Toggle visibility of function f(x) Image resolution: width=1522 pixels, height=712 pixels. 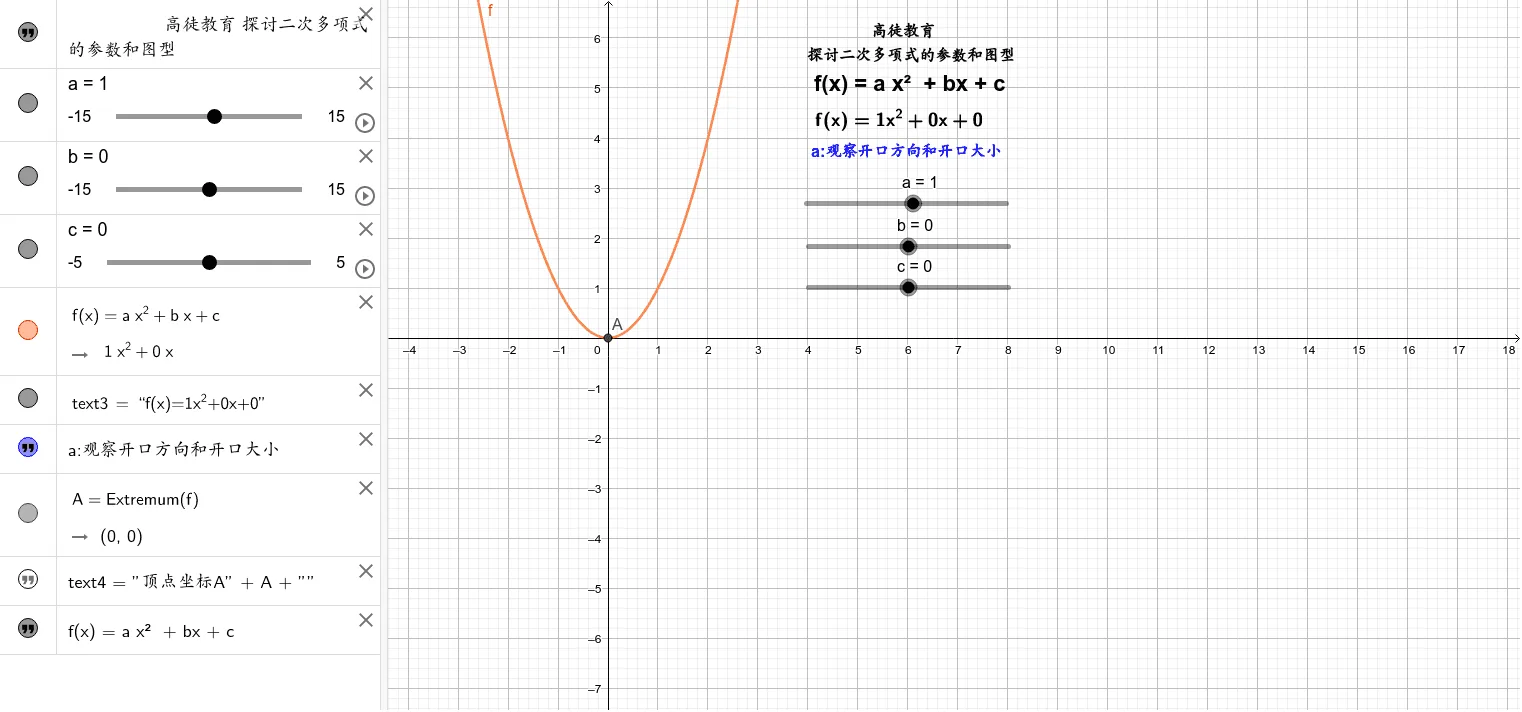28,330
